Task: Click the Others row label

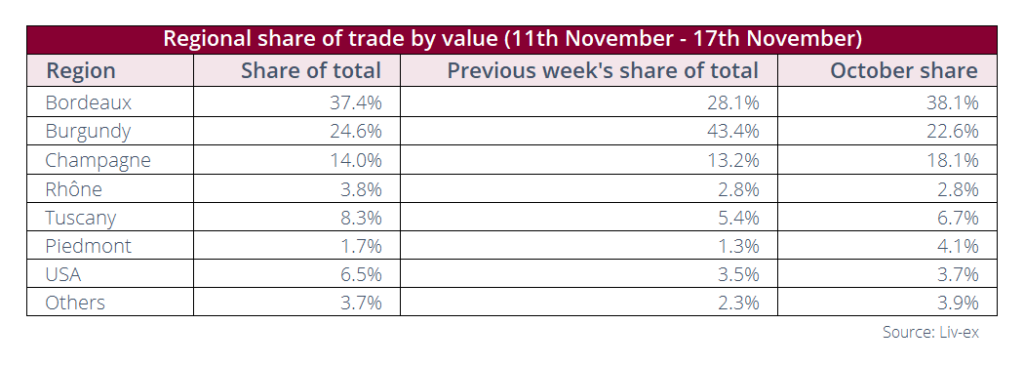Action: (75, 303)
